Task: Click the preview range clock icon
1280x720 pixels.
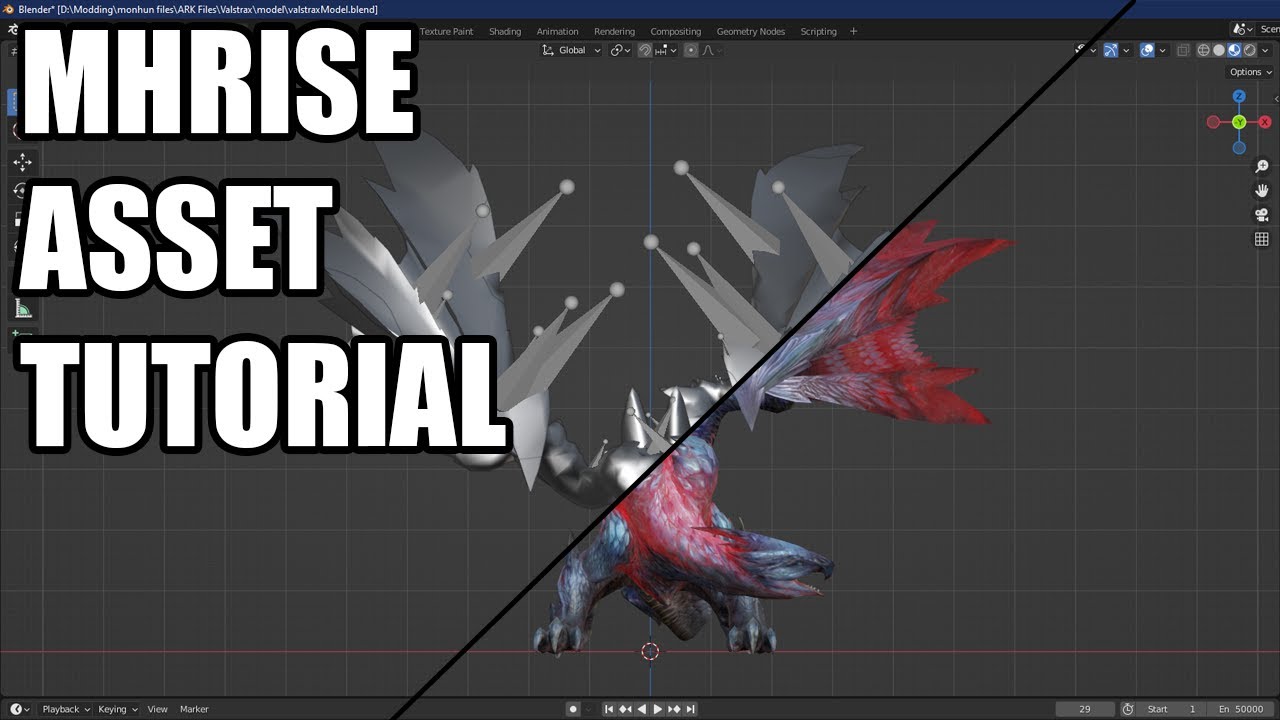Action: pyautogui.click(x=1129, y=709)
